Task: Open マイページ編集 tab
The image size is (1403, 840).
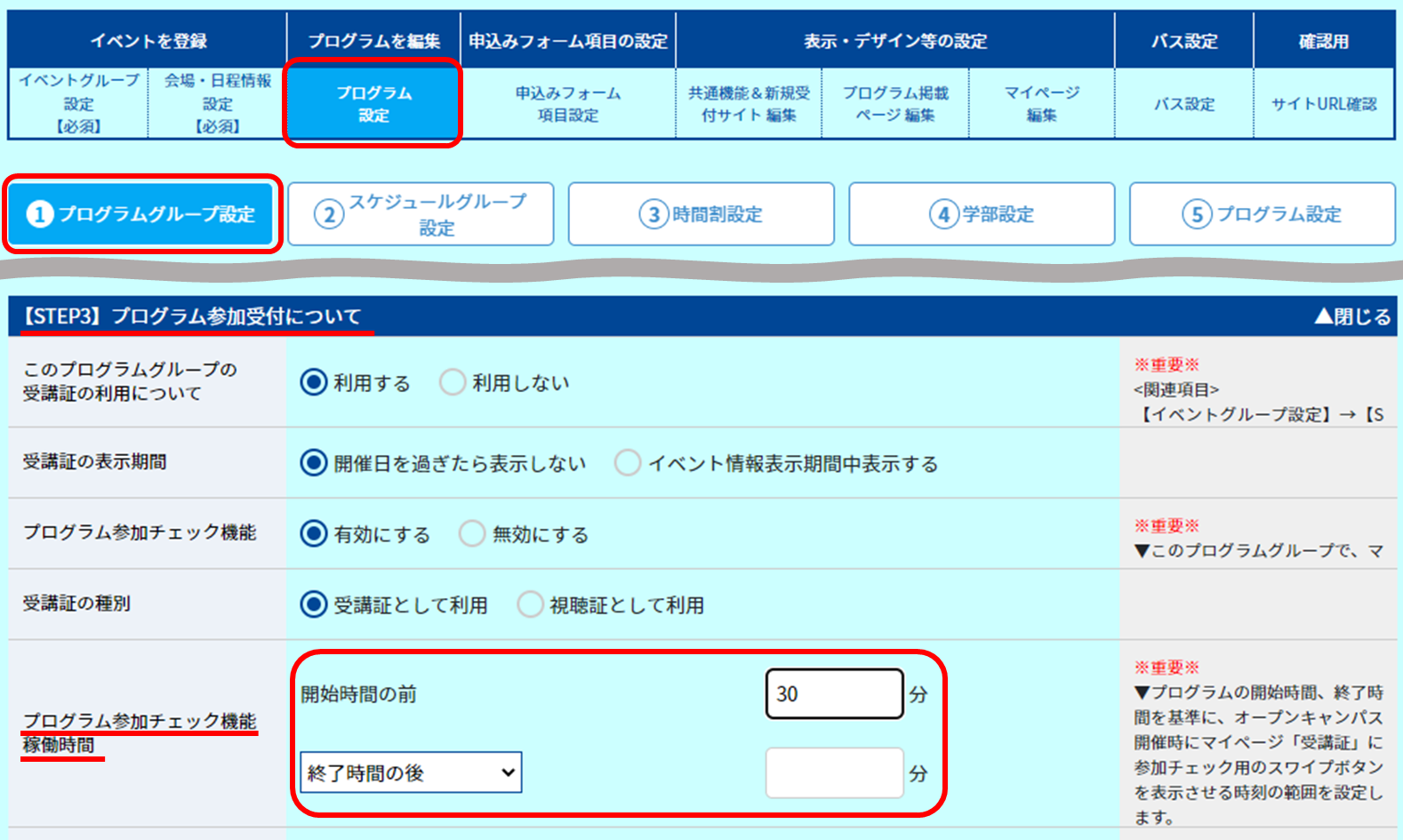Action: pos(1041,103)
